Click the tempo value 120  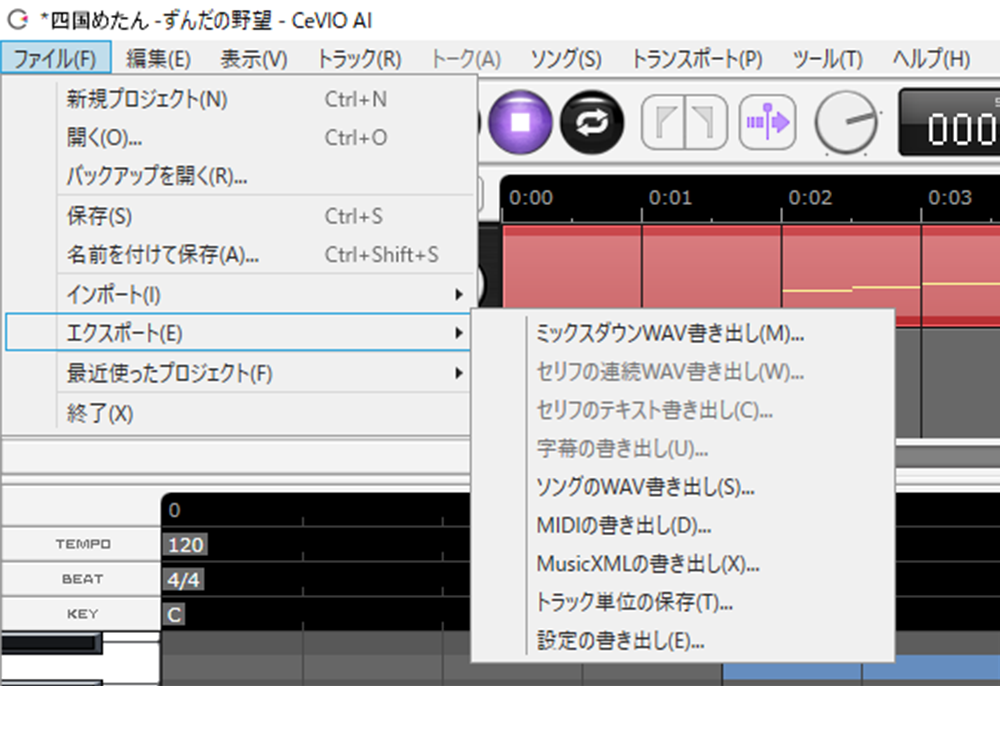186,544
